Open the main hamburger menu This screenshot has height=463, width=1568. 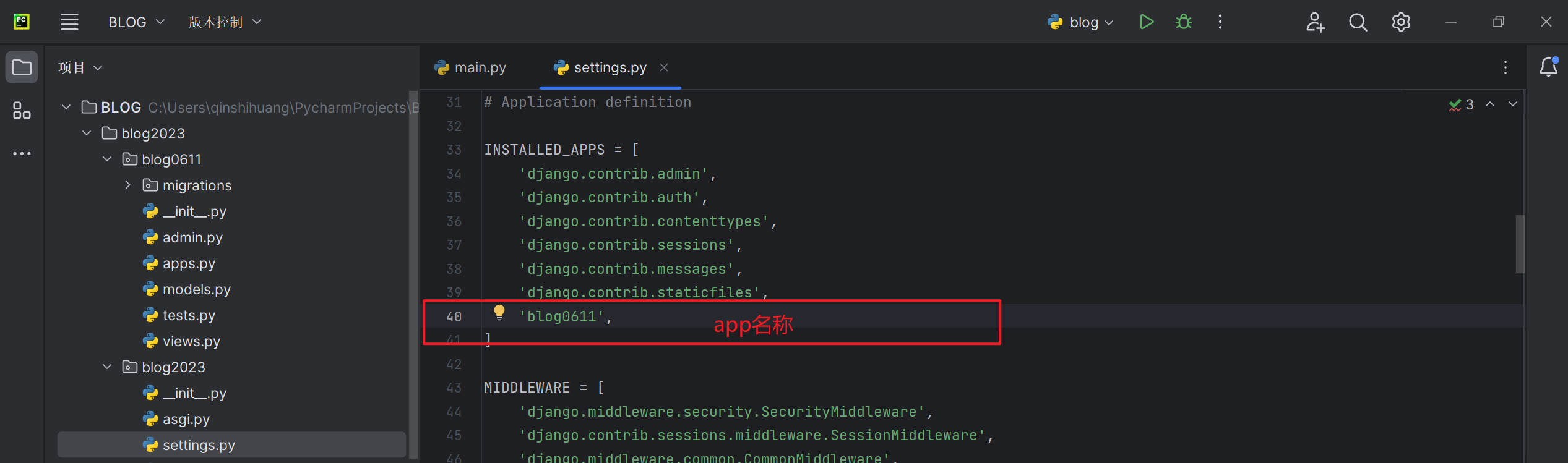69,22
